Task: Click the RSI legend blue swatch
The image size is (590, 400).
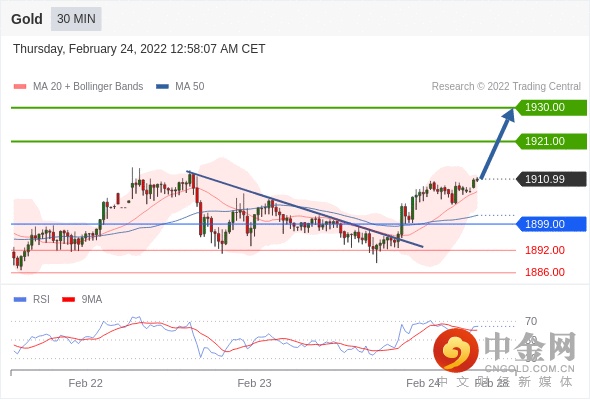Action: coord(20,300)
